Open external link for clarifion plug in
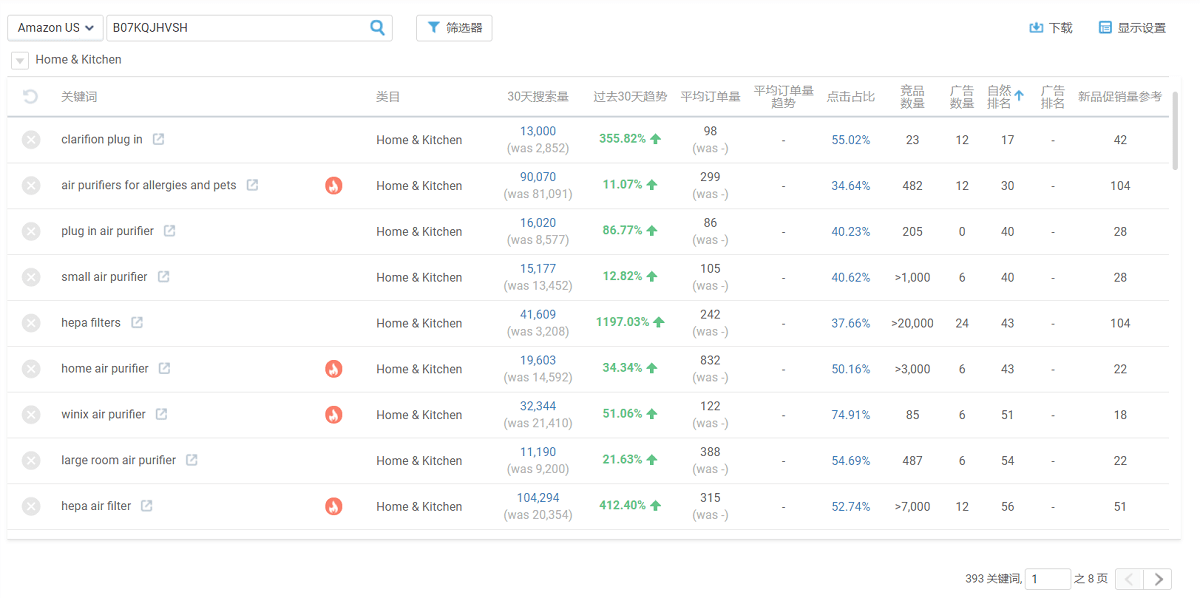The height and width of the screenshot is (598, 1200). point(158,140)
